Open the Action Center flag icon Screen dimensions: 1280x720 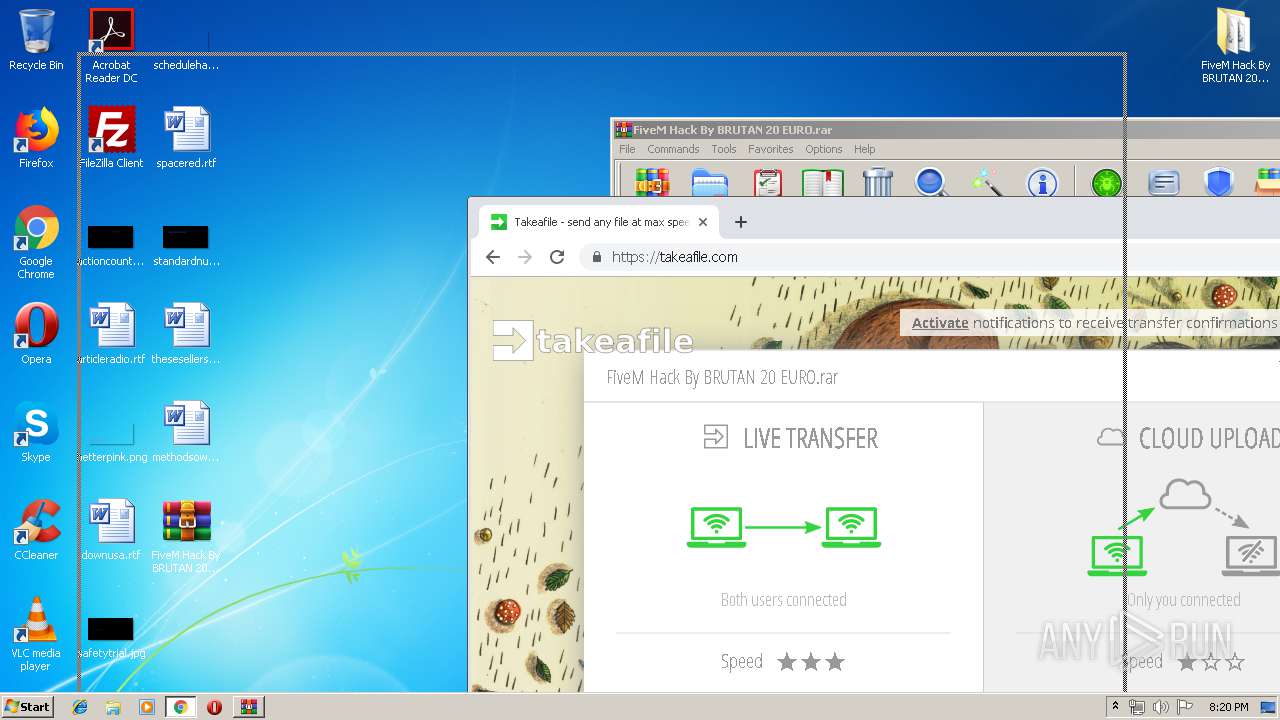(1185, 707)
